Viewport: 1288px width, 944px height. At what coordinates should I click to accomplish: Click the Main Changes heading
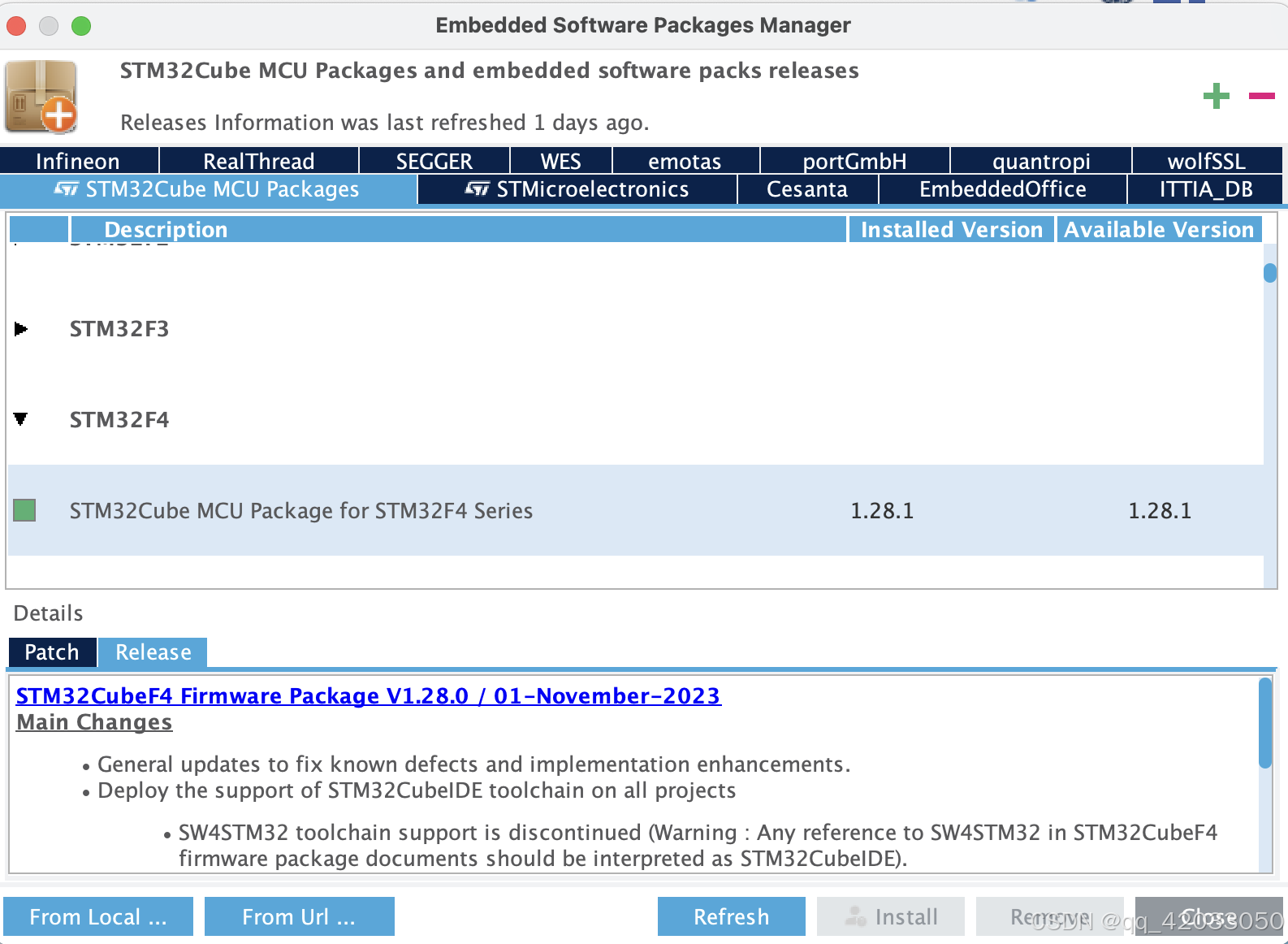point(94,722)
